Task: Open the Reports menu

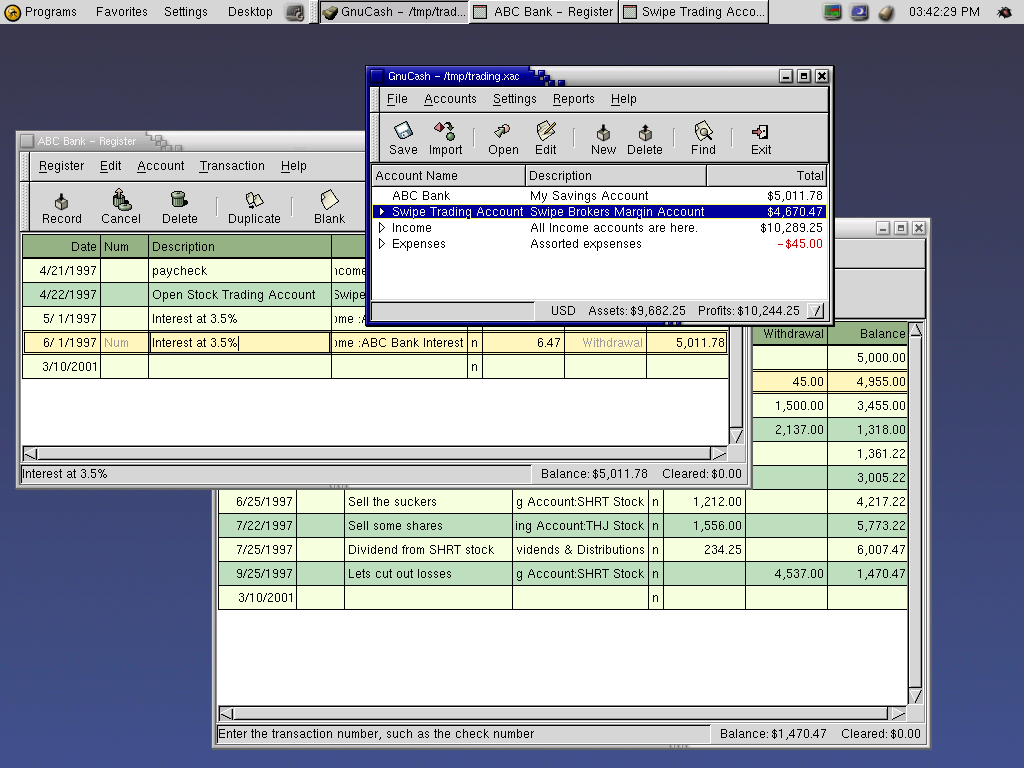Action: 573,99
